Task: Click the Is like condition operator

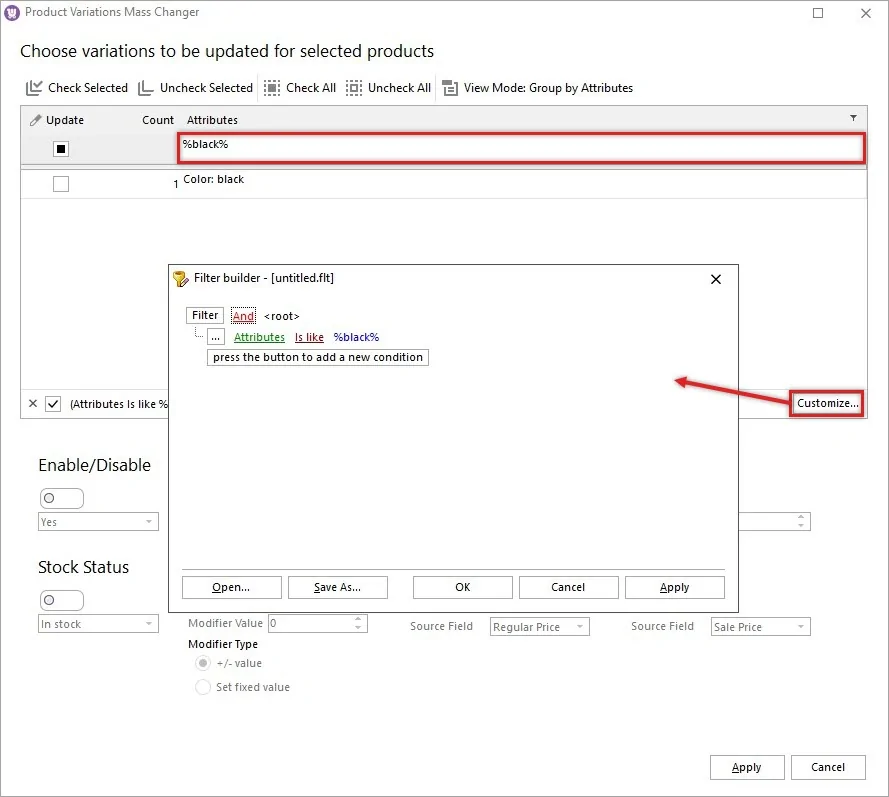Action: coord(308,336)
